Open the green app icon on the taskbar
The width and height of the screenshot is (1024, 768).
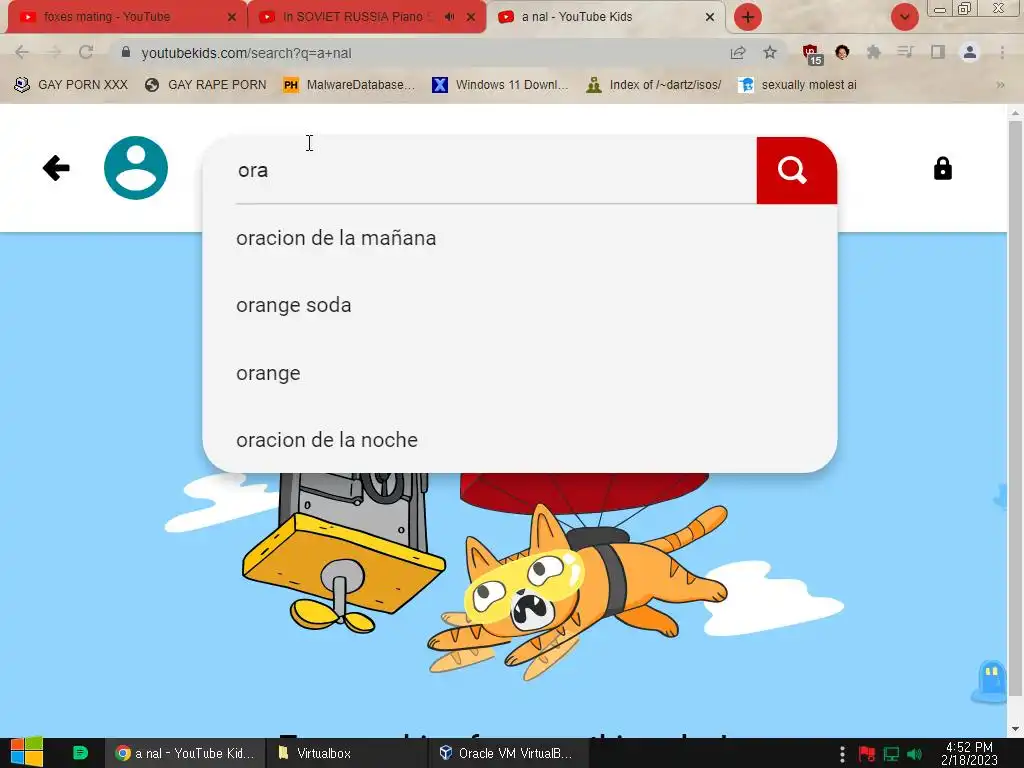click(x=80, y=753)
